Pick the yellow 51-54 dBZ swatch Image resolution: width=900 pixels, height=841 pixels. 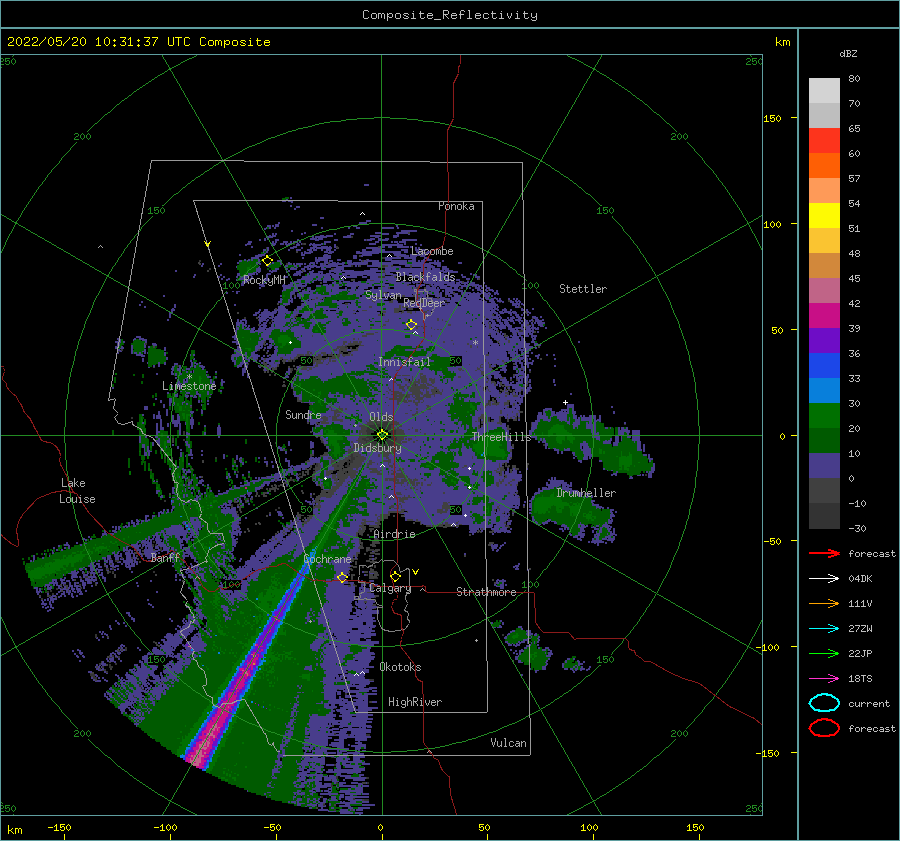coord(824,215)
